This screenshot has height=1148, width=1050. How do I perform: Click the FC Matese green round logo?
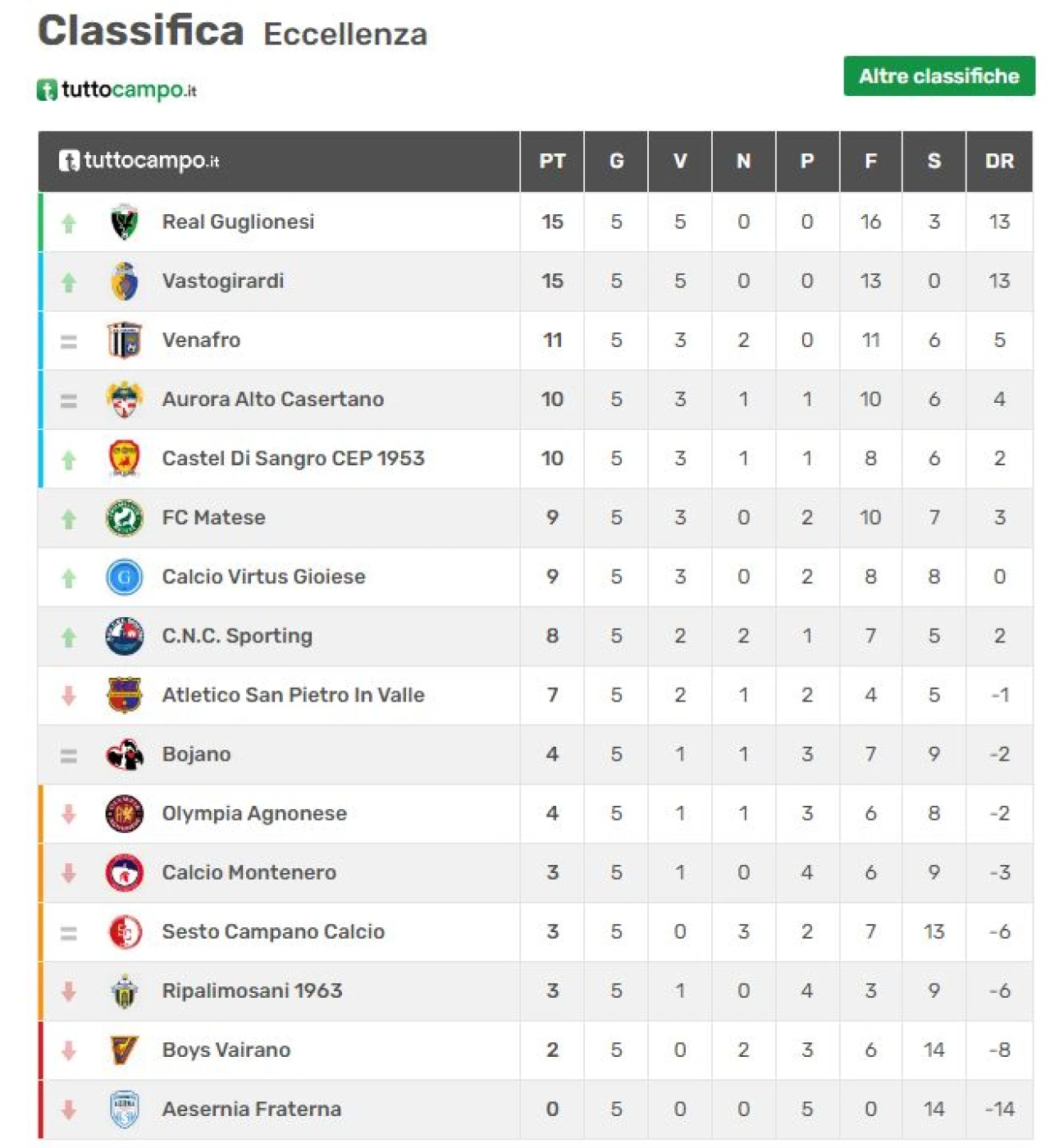[125, 518]
